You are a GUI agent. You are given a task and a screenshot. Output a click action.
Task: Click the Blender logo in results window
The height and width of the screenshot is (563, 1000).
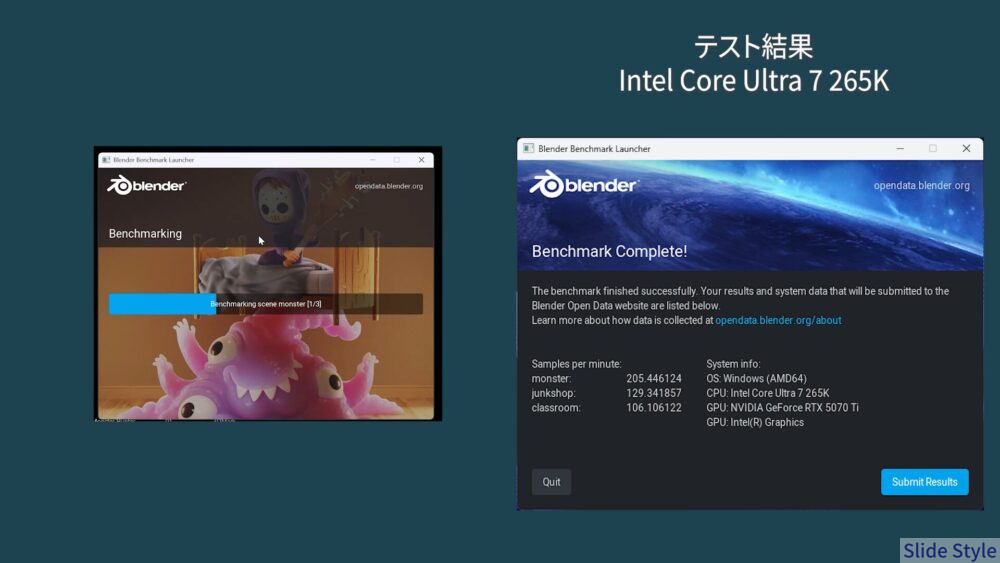pyautogui.click(x=583, y=184)
